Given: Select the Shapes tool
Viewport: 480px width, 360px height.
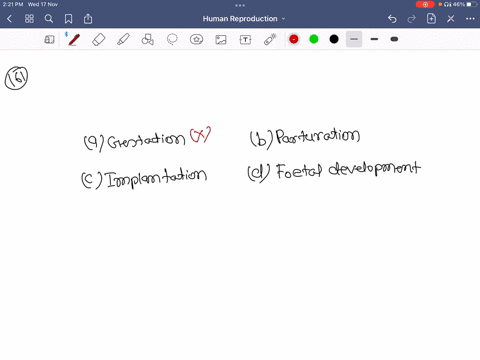Looking at the screenshot, I should click(147, 40).
